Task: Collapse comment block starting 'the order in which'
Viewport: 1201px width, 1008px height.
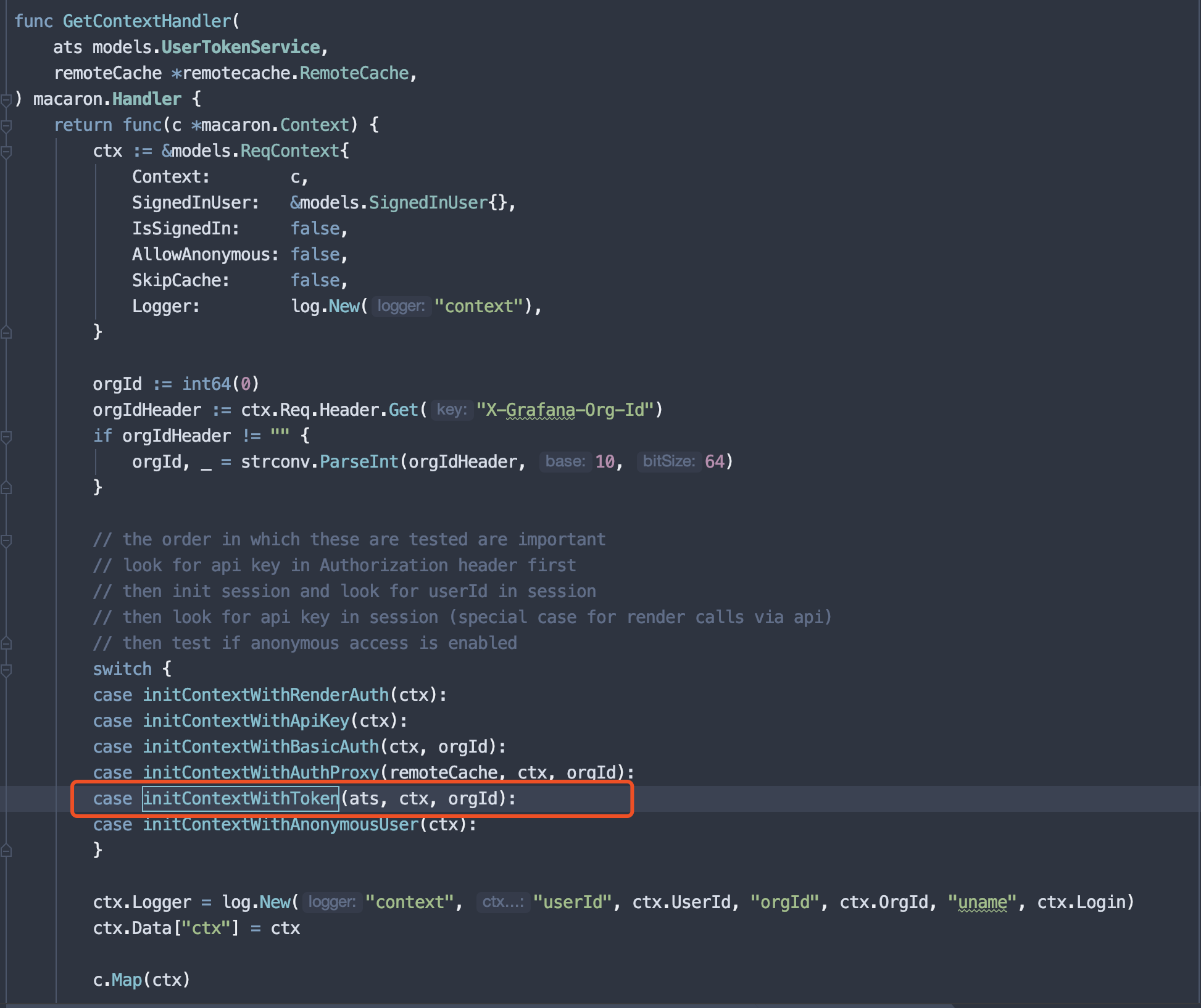Action: (x=6, y=540)
